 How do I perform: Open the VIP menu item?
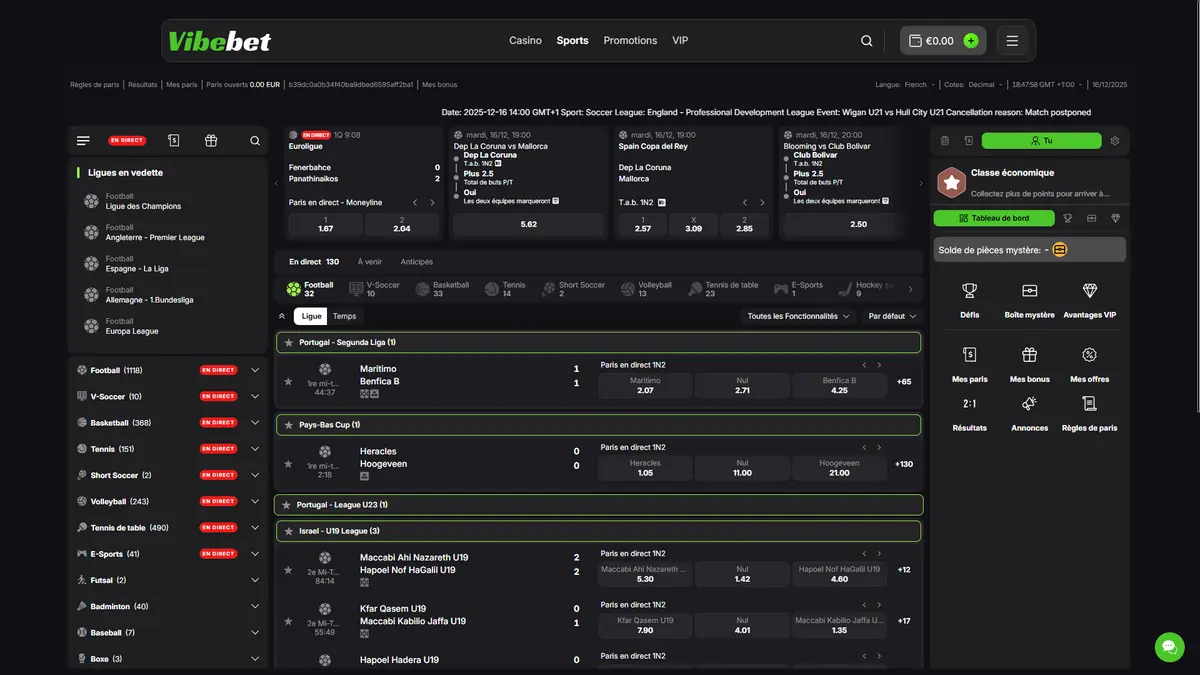[680, 41]
